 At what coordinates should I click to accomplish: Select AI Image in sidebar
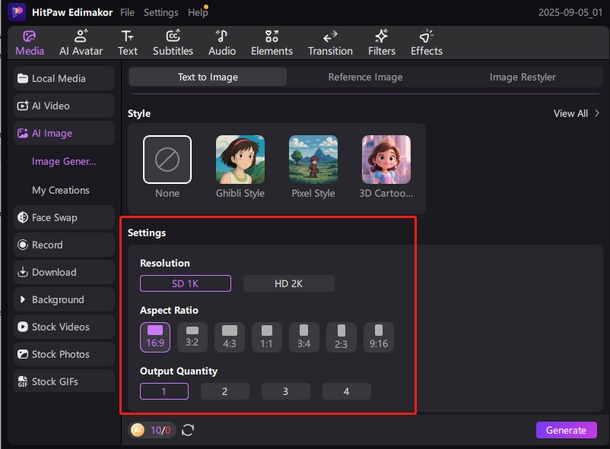point(64,133)
